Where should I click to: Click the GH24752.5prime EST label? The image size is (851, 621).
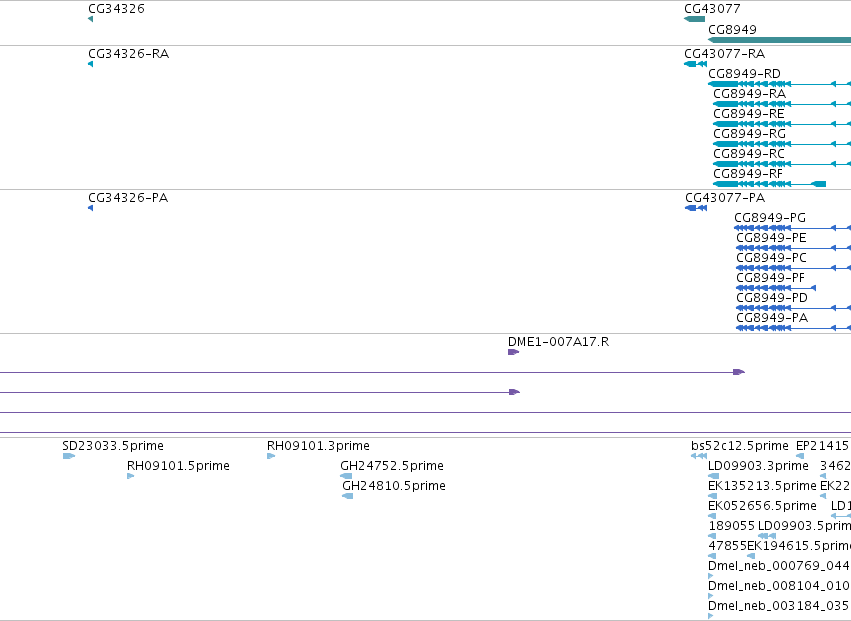point(392,466)
